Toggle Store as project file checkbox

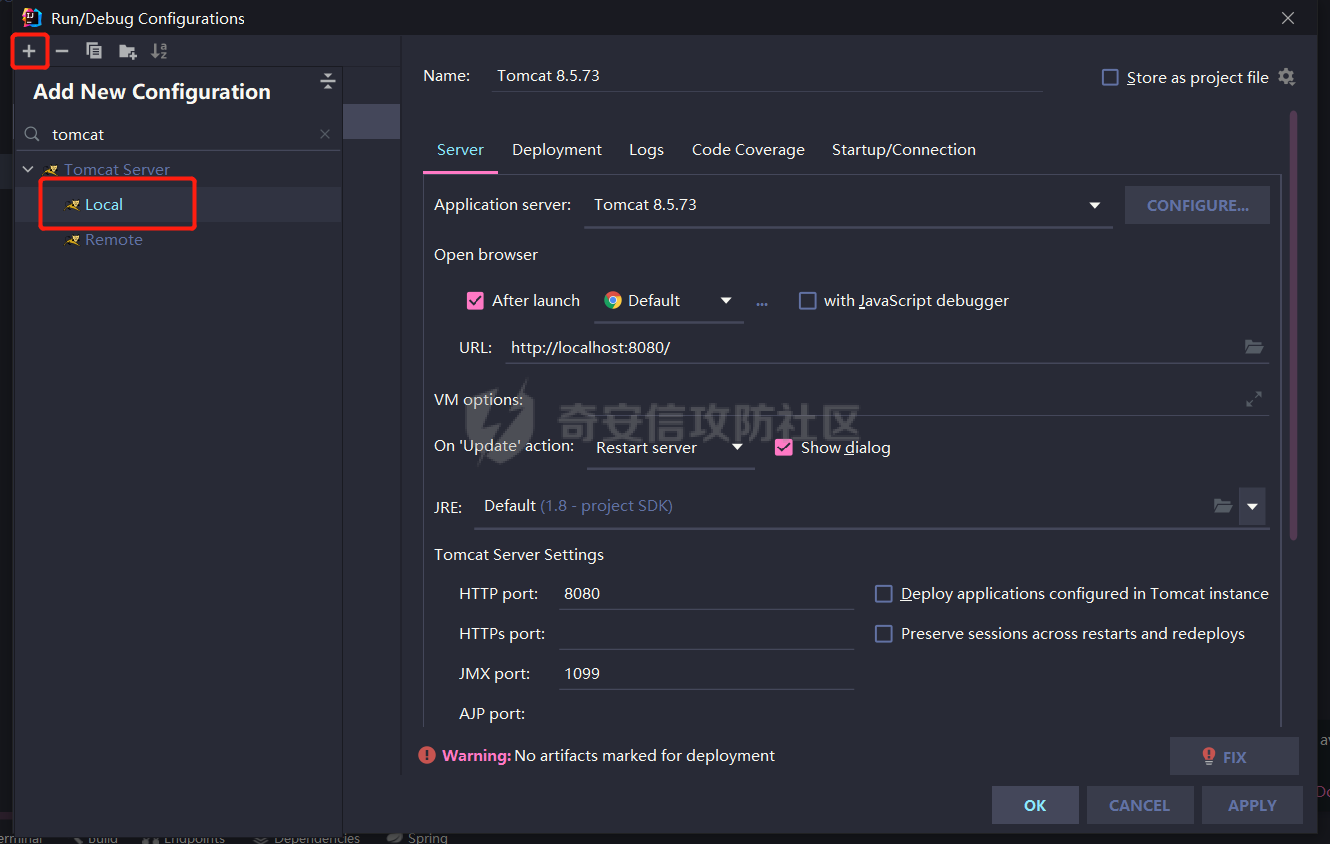[1110, 77]
